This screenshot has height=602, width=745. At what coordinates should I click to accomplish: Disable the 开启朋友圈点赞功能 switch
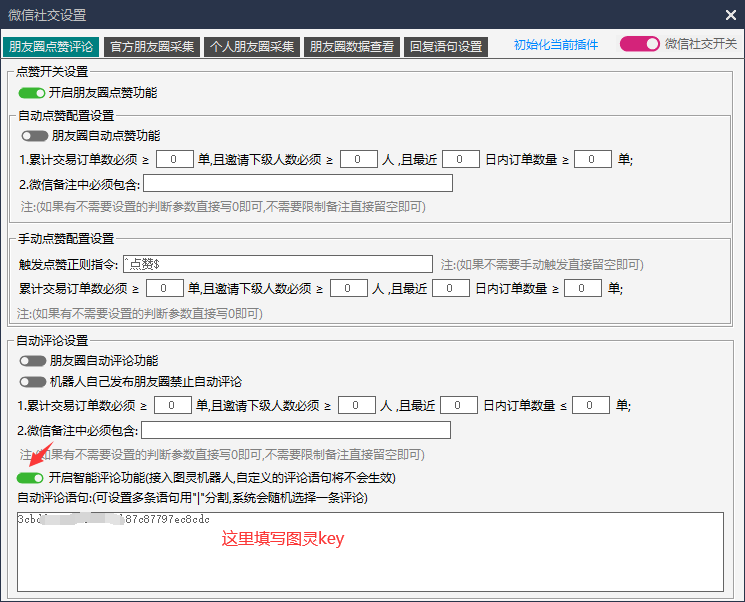pyautogui.click(x=32, y=93)
